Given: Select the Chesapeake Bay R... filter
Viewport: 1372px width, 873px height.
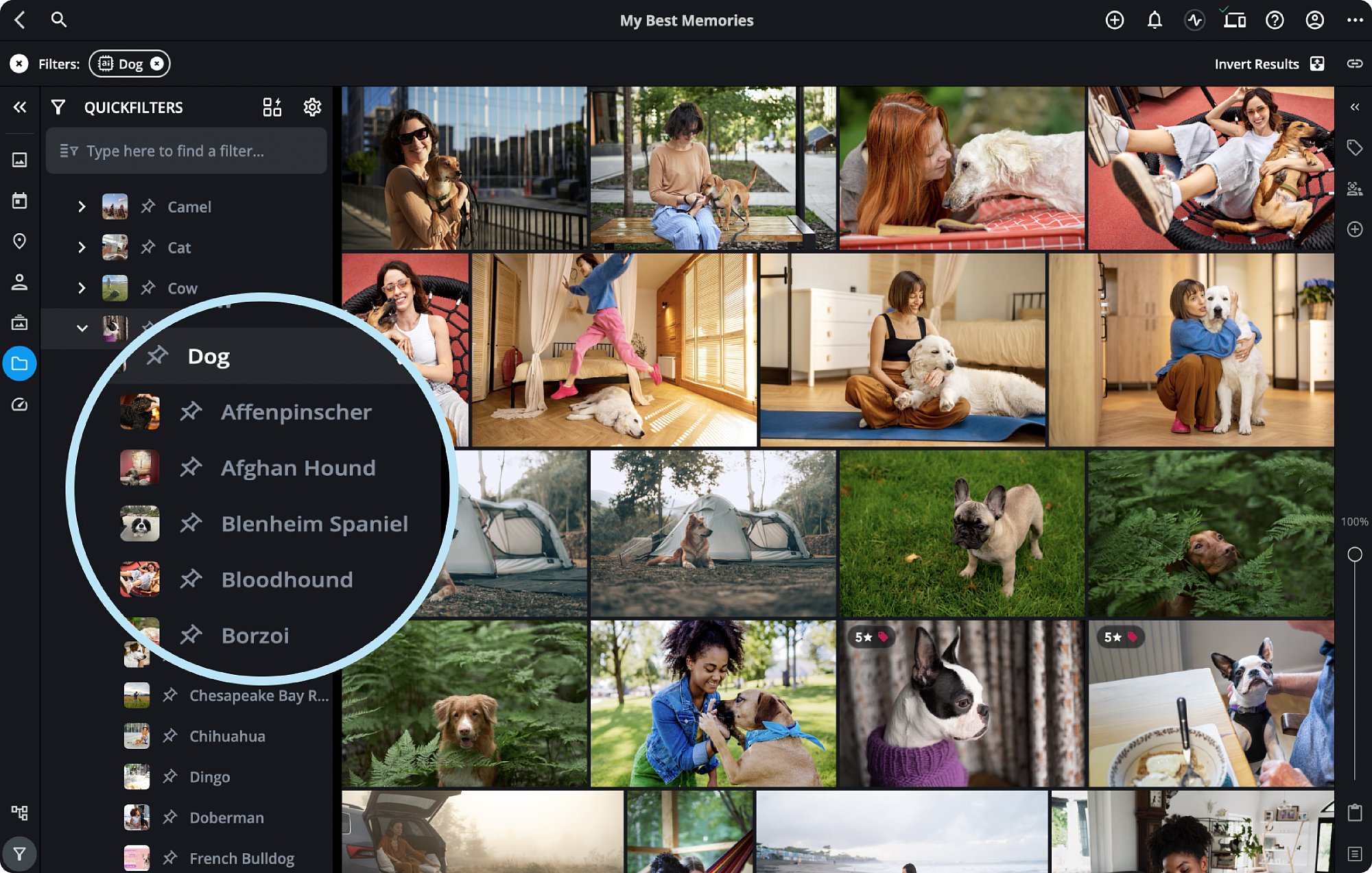Looking at the screenshot, I should pos(259,695).
